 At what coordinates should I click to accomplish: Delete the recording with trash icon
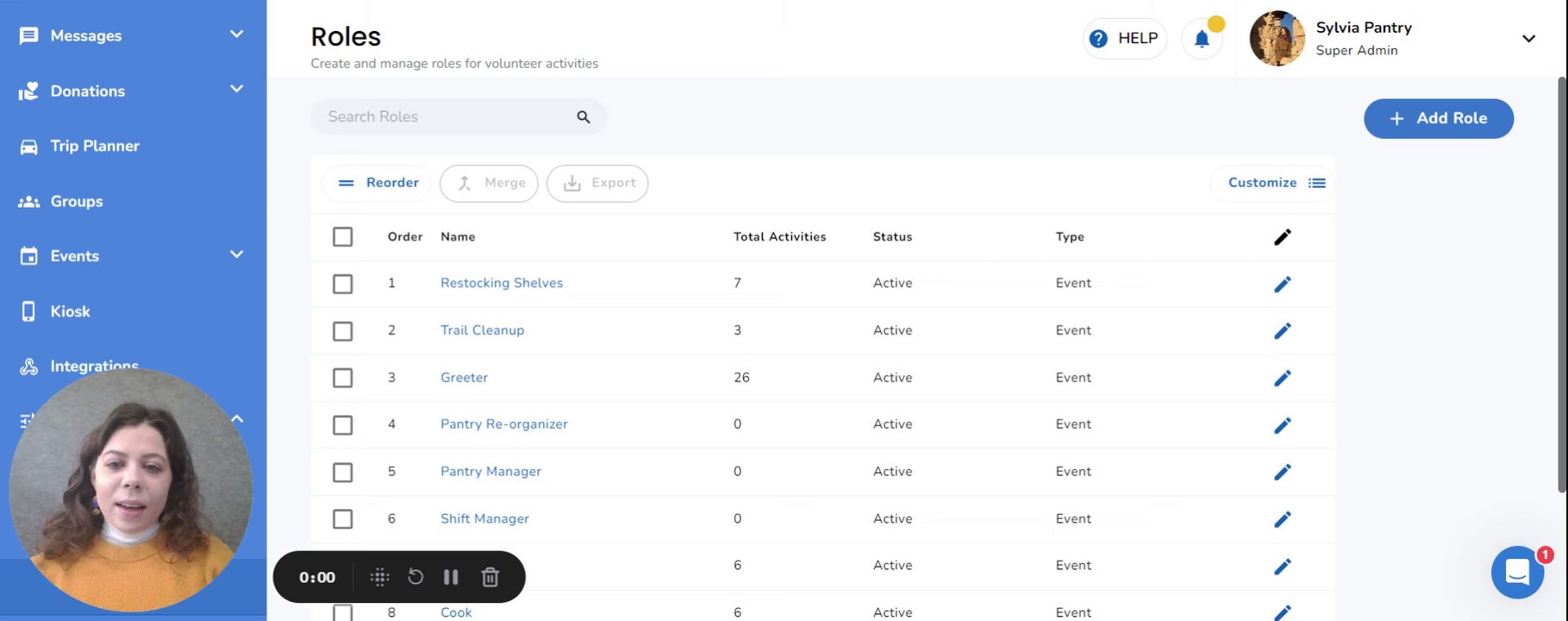coord(490,577)
